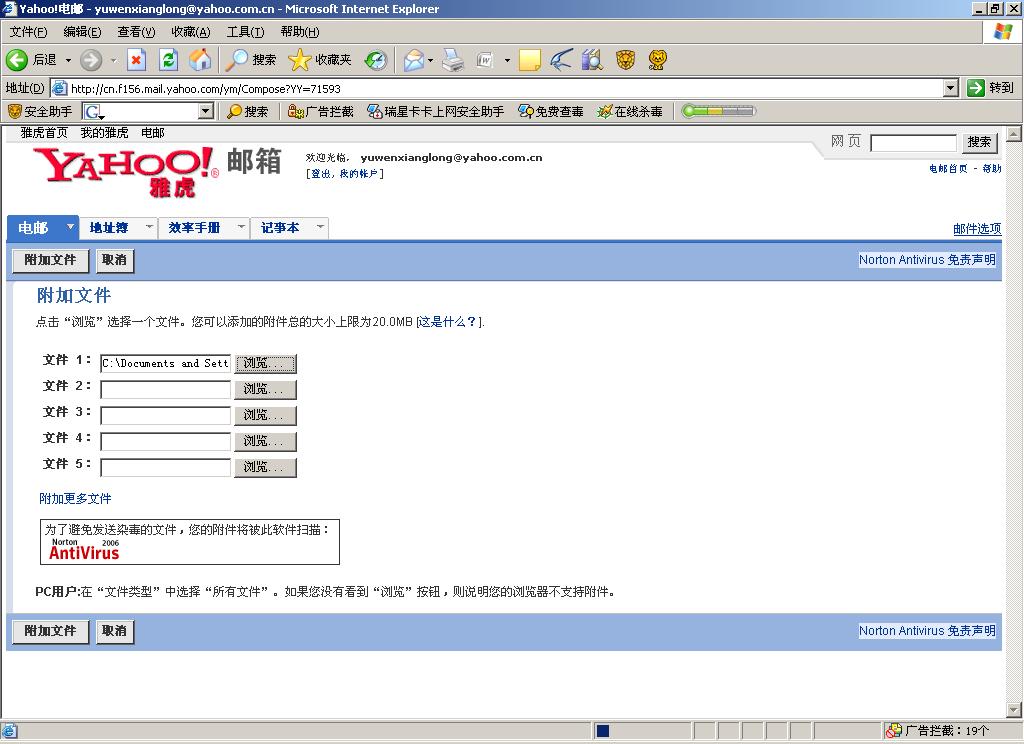1024x744 pixels.
Task: Switch to the 地址簿 tab
Action: 109,228
